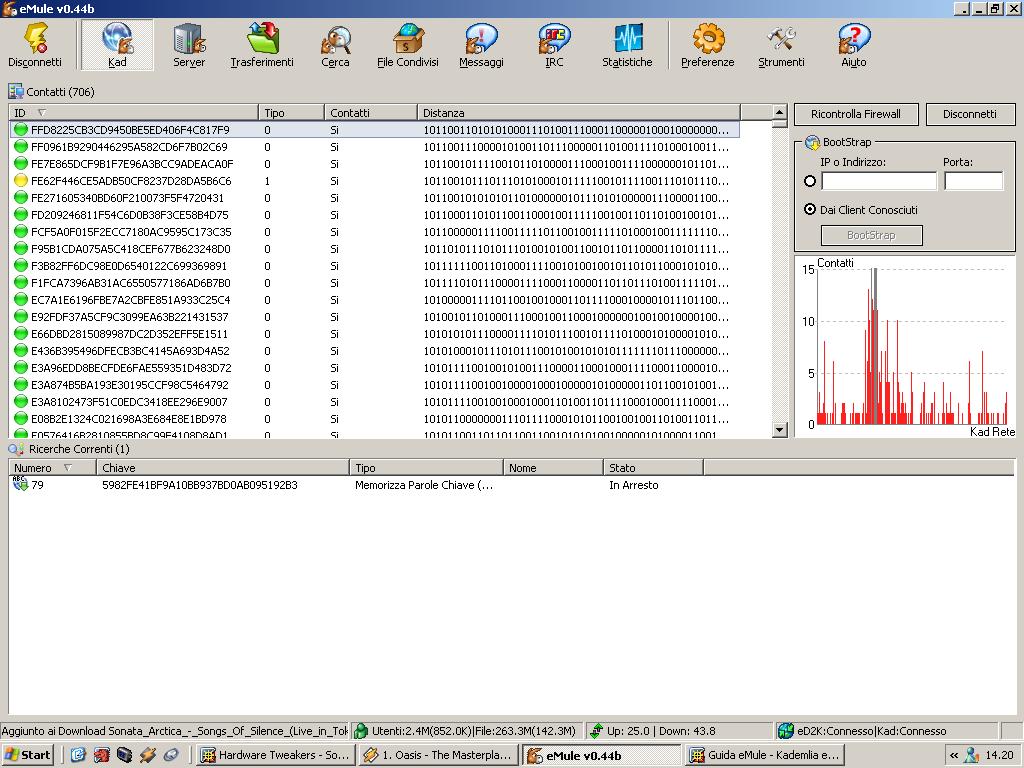Click the contacts list scroll-down arrow

pos(779,430)
